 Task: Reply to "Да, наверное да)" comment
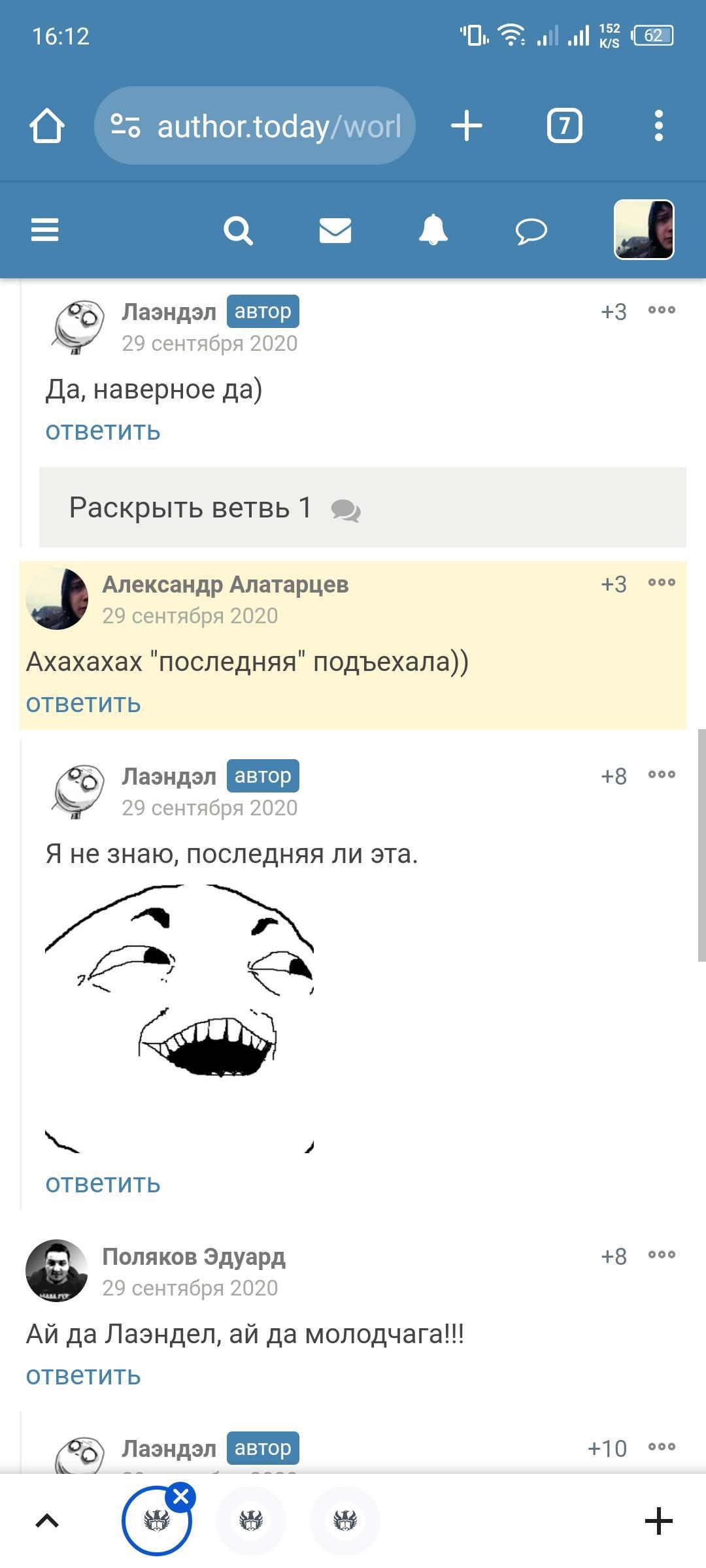pos(103,431)
